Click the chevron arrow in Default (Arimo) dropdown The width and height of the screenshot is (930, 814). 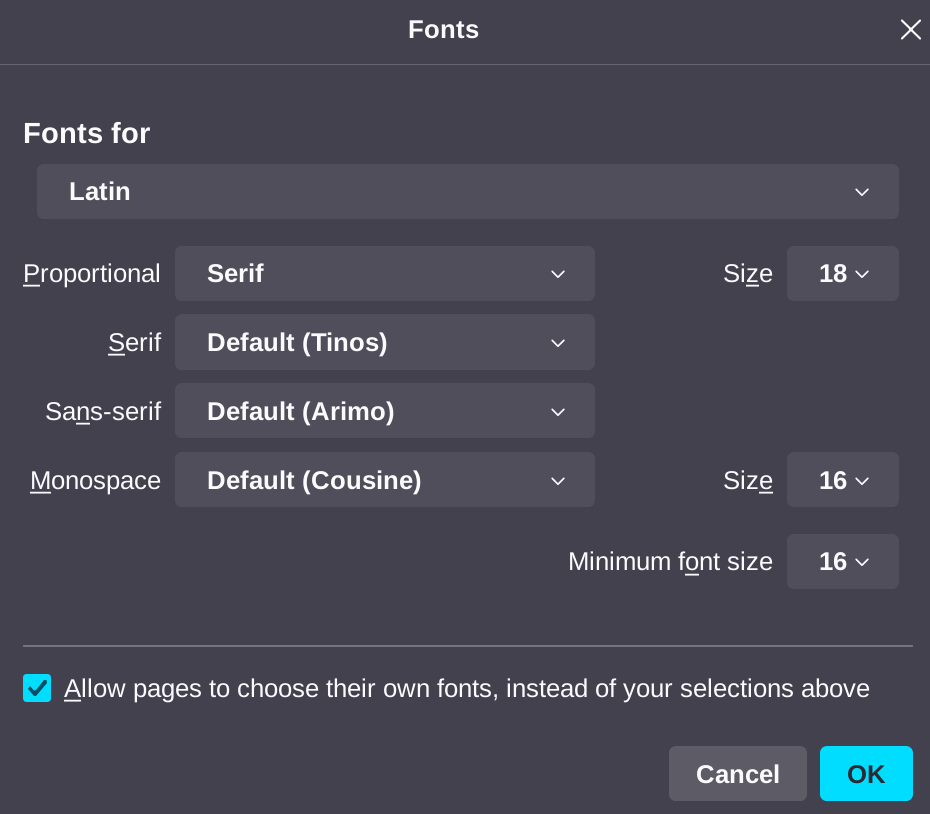558,412
